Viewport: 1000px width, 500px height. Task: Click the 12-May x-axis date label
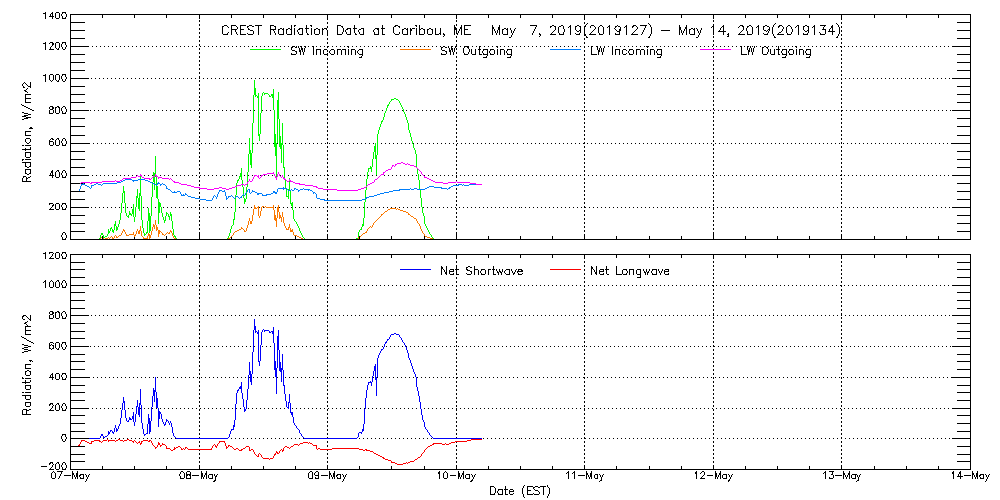click(x=713, y=476)
